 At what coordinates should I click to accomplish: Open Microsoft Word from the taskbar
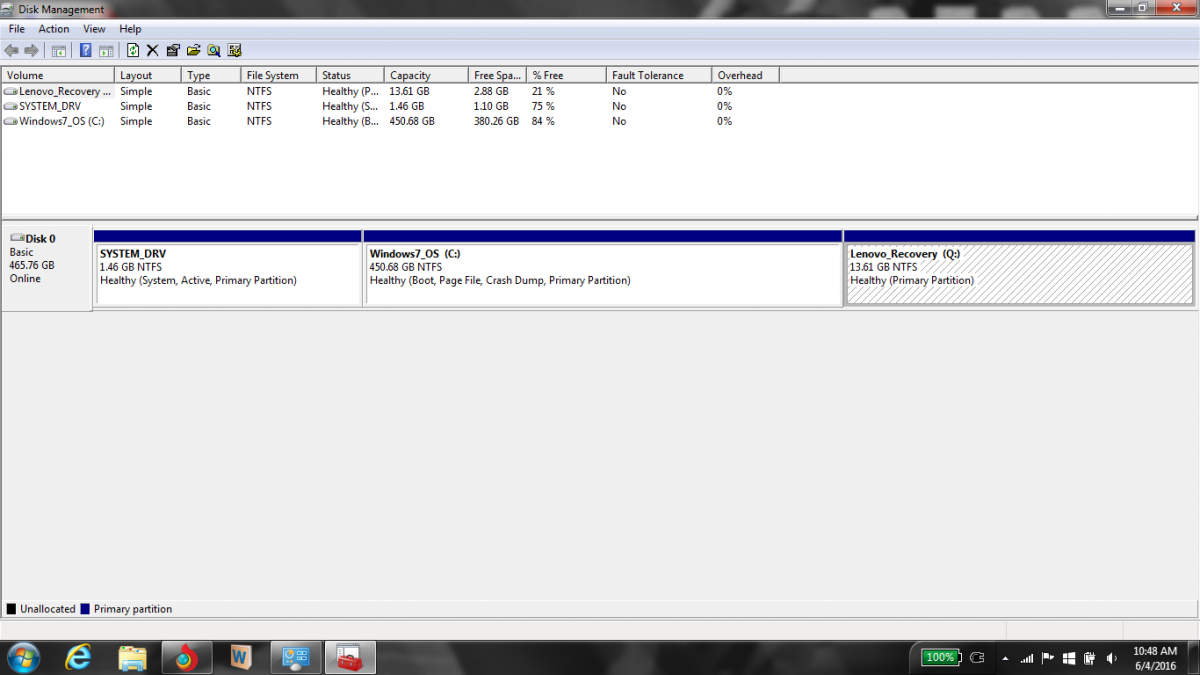tap(240, 657)
